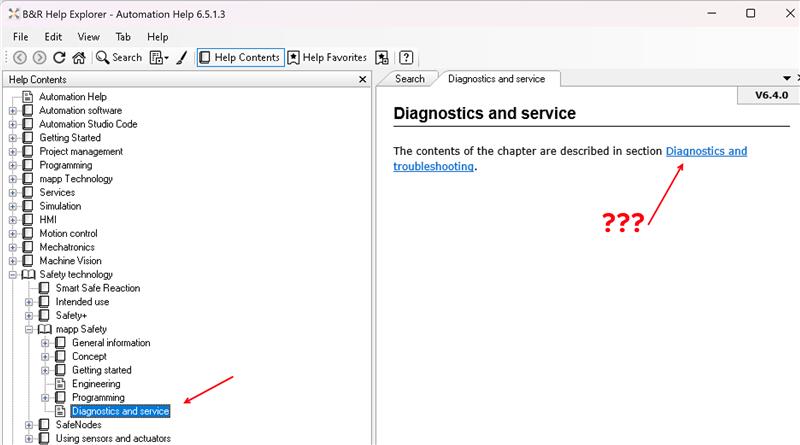The image size is (800, 445).
Task: Expand the Intended use node
Action: (29, 302)
